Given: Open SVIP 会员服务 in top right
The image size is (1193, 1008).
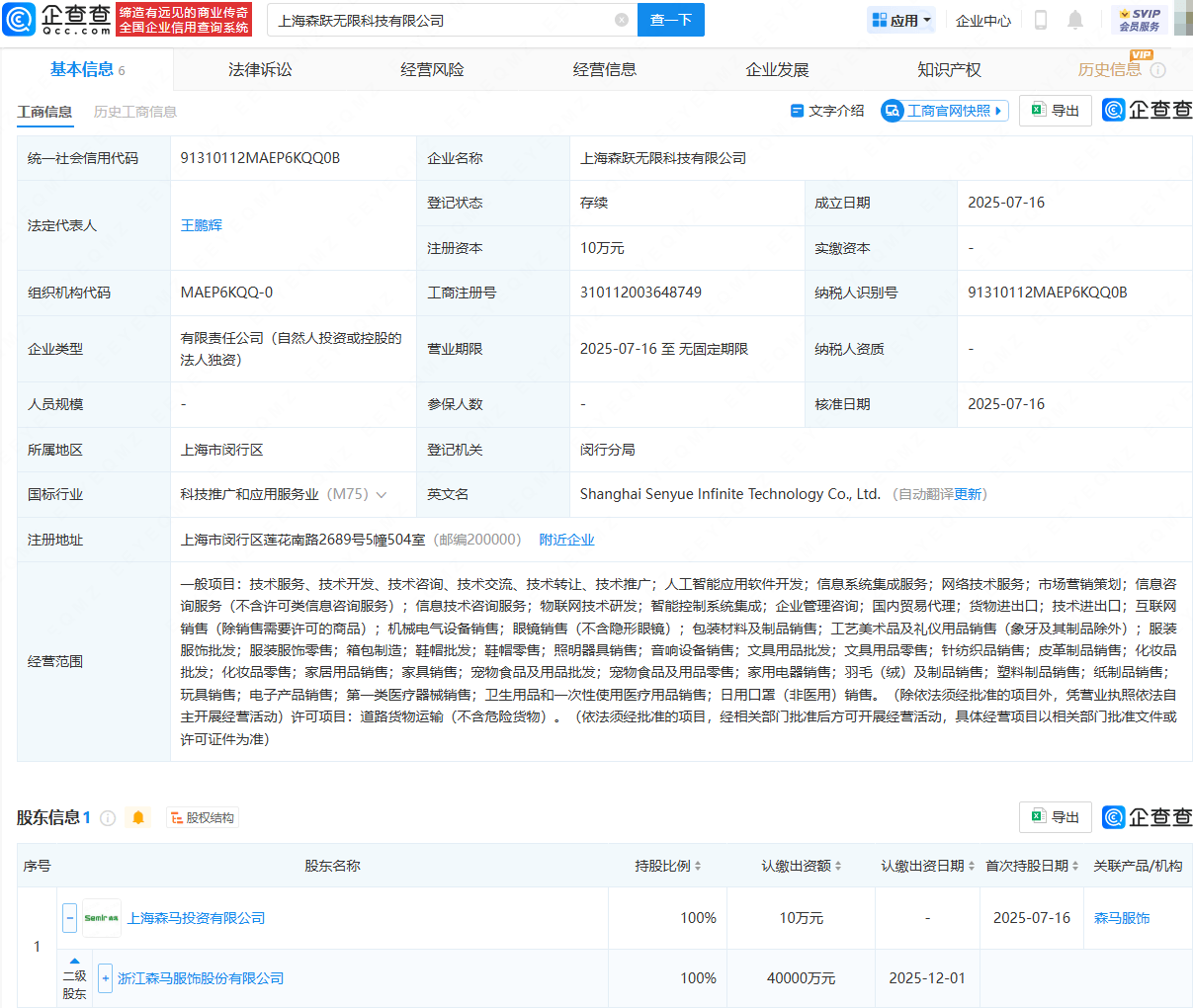Looking at the screenshot, I should (1139, 19).
